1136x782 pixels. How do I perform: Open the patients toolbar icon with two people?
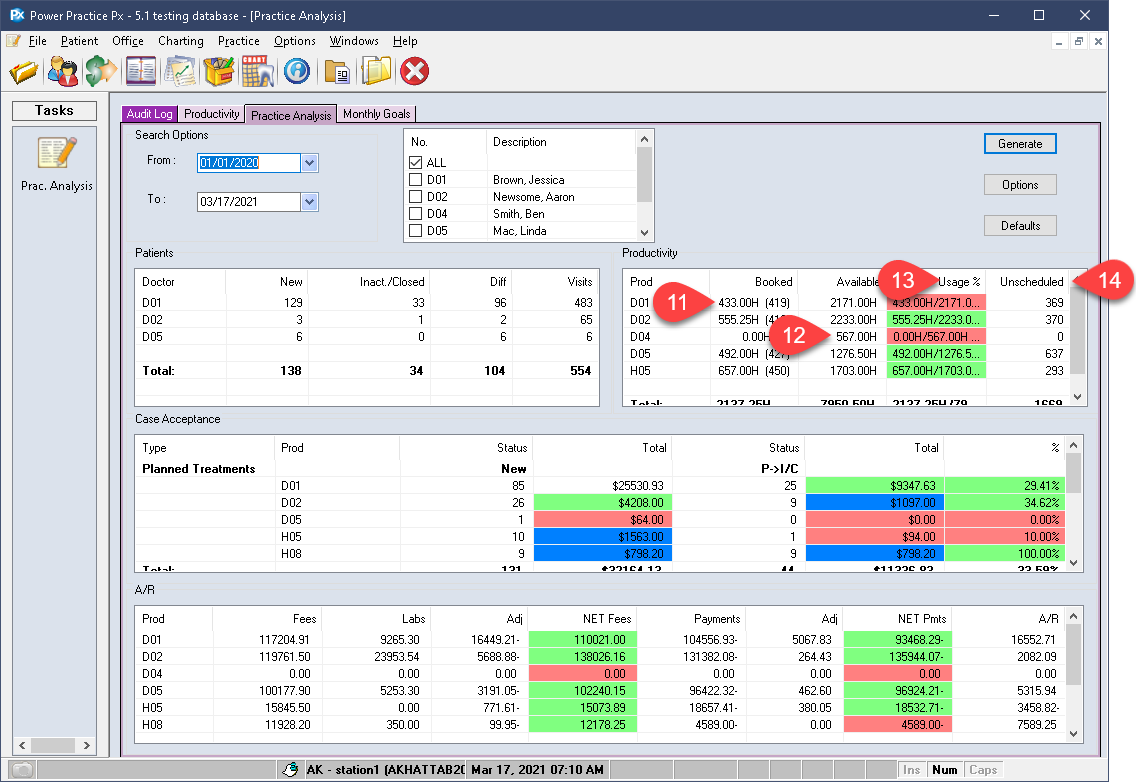63,72
